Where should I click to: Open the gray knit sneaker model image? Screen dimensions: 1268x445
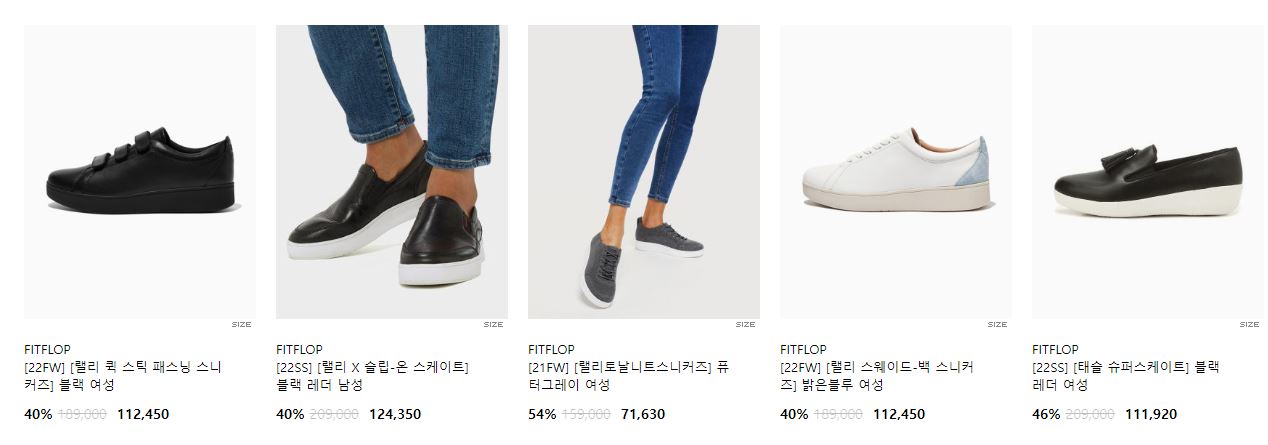pyautogui.click(x=644, y=172)
